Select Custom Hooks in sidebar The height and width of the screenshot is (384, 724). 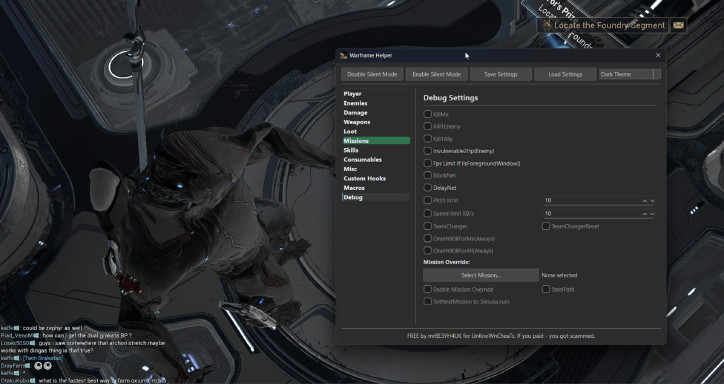pos(376,178)
